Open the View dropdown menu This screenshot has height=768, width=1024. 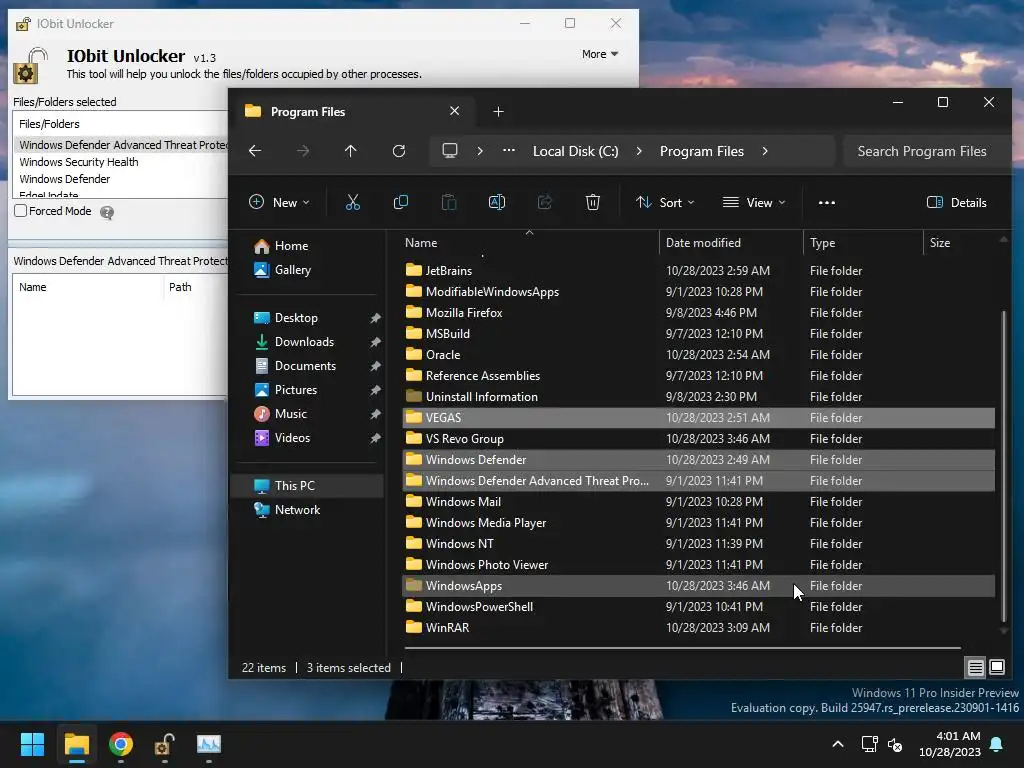tap(754, 202)
